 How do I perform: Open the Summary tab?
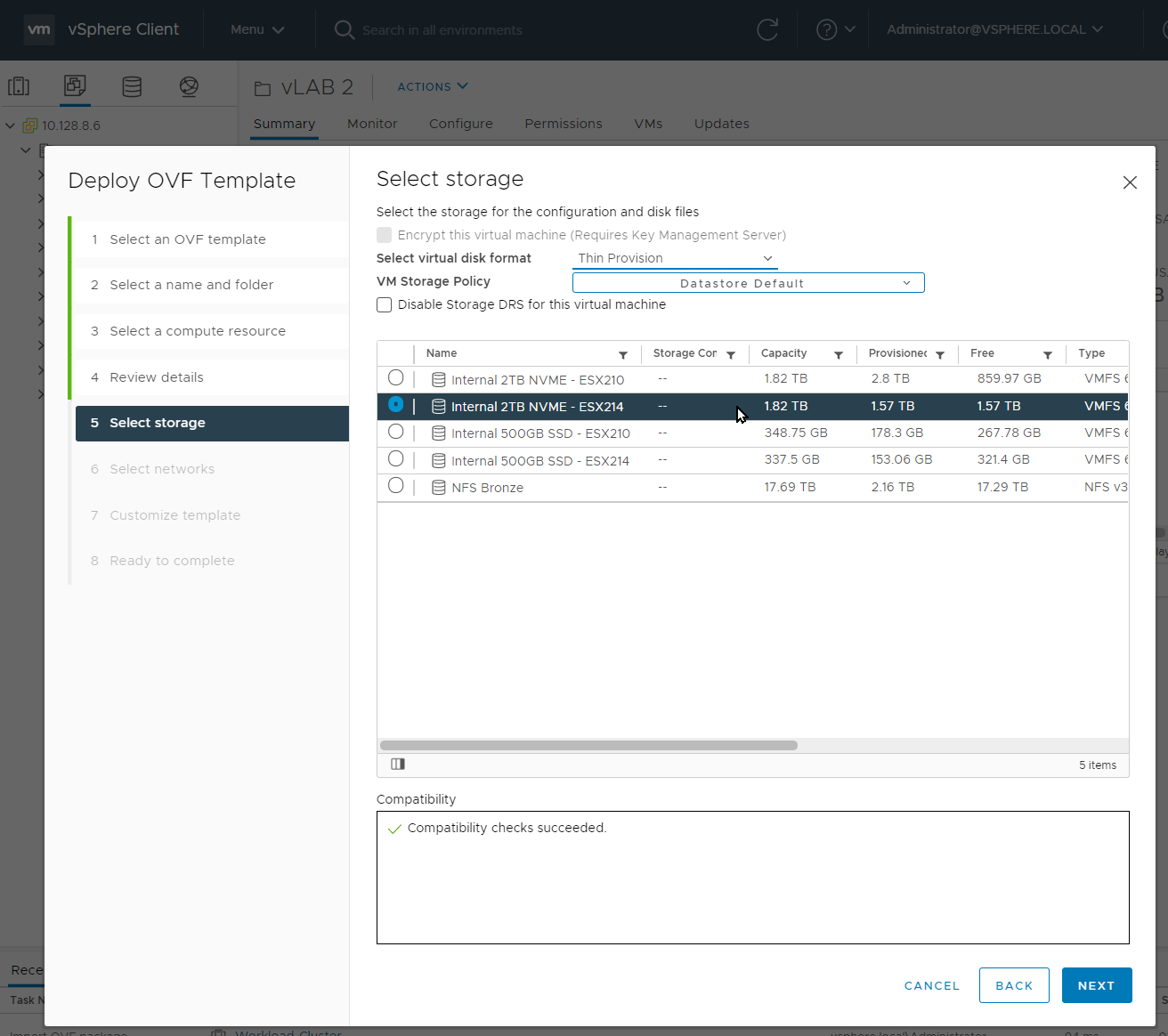pos(284,124)
